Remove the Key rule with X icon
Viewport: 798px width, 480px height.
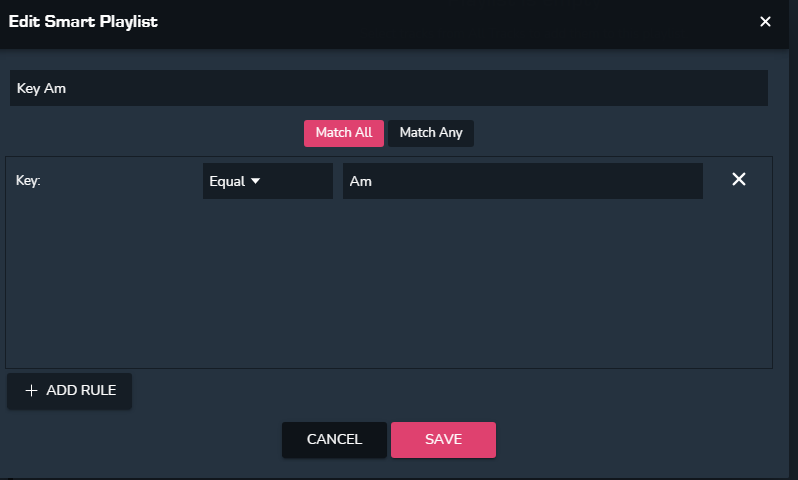coord(739,179)
